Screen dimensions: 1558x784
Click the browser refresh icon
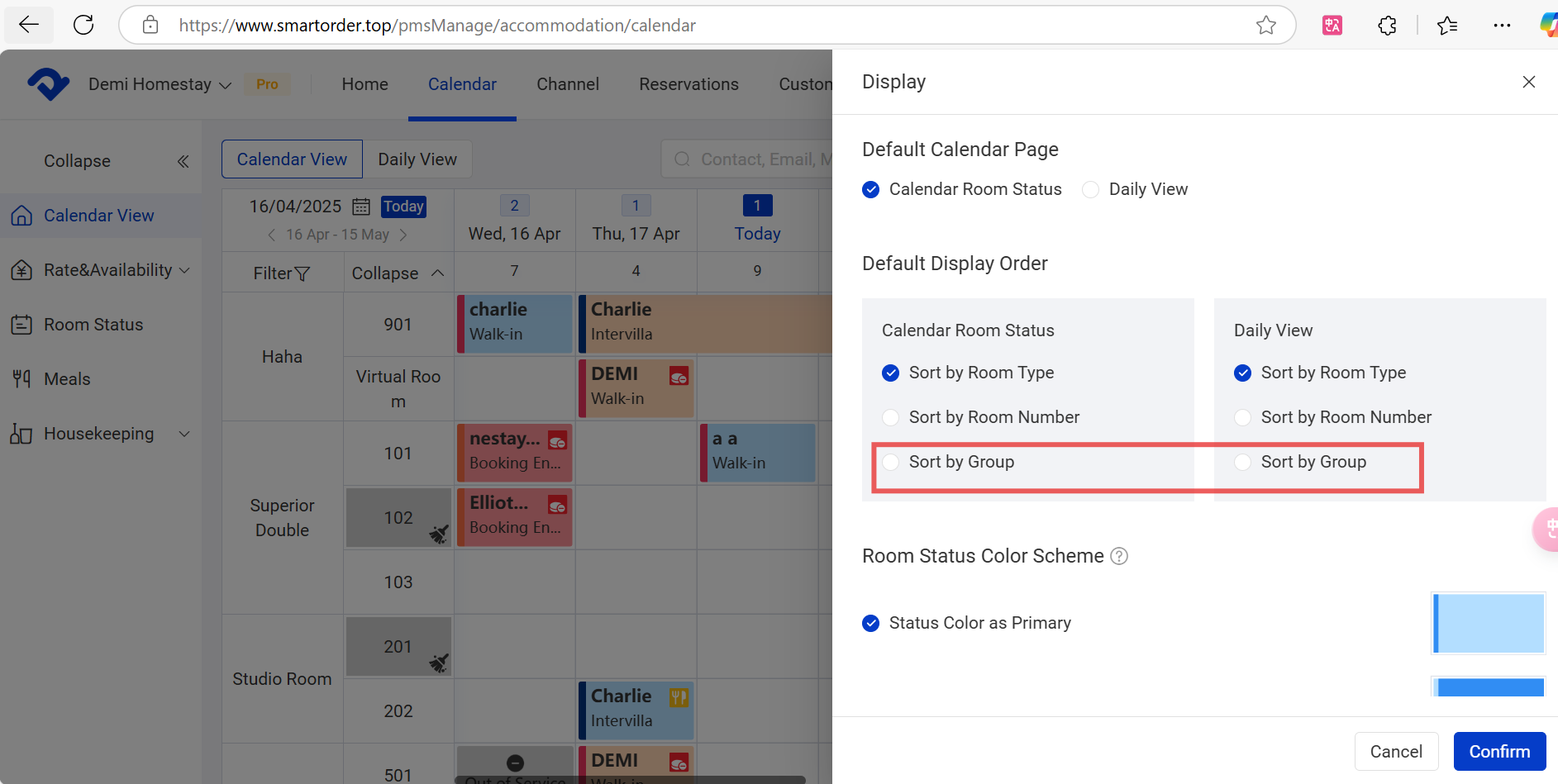(x=83, y=25)
